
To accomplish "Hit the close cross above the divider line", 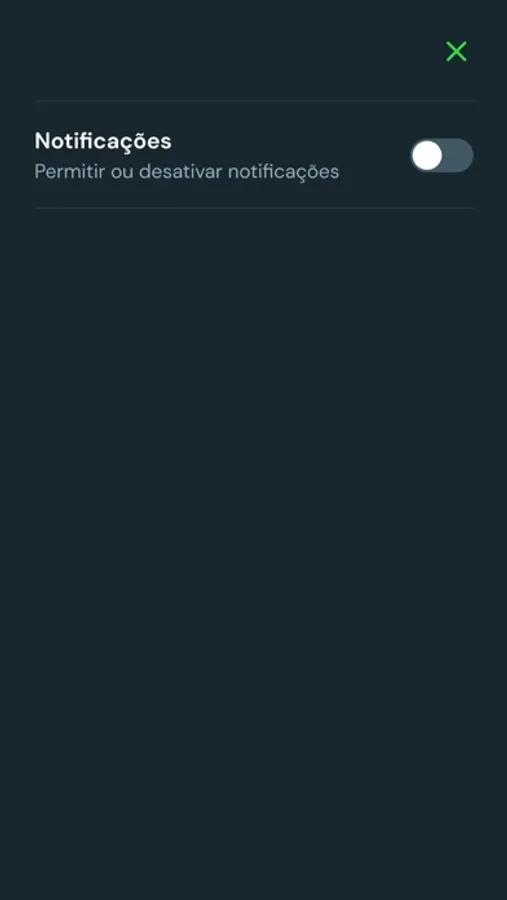I will 456,52.
